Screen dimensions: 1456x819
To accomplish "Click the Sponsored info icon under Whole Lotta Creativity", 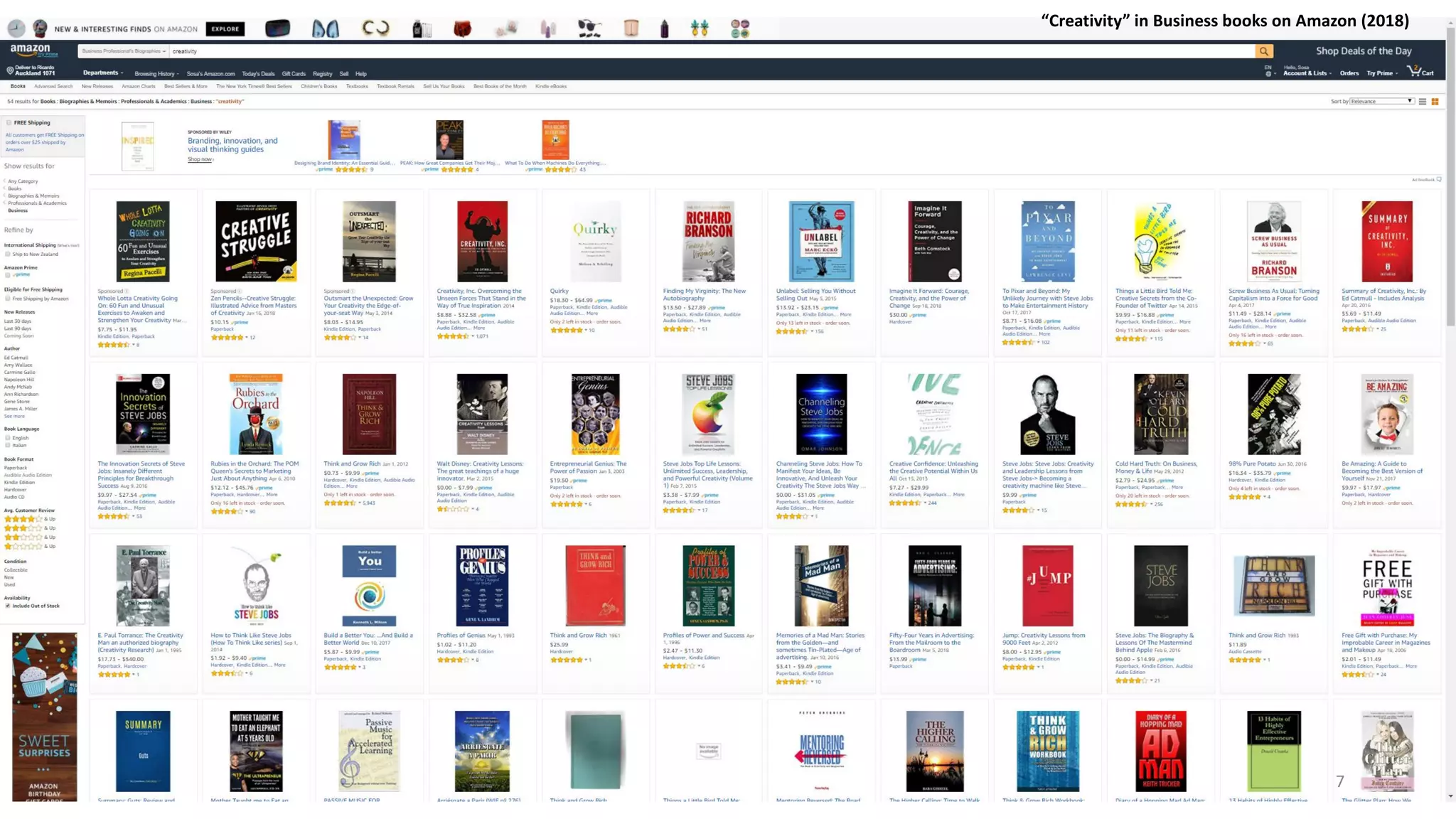I will pyautogui.click(x=127, y=291).
